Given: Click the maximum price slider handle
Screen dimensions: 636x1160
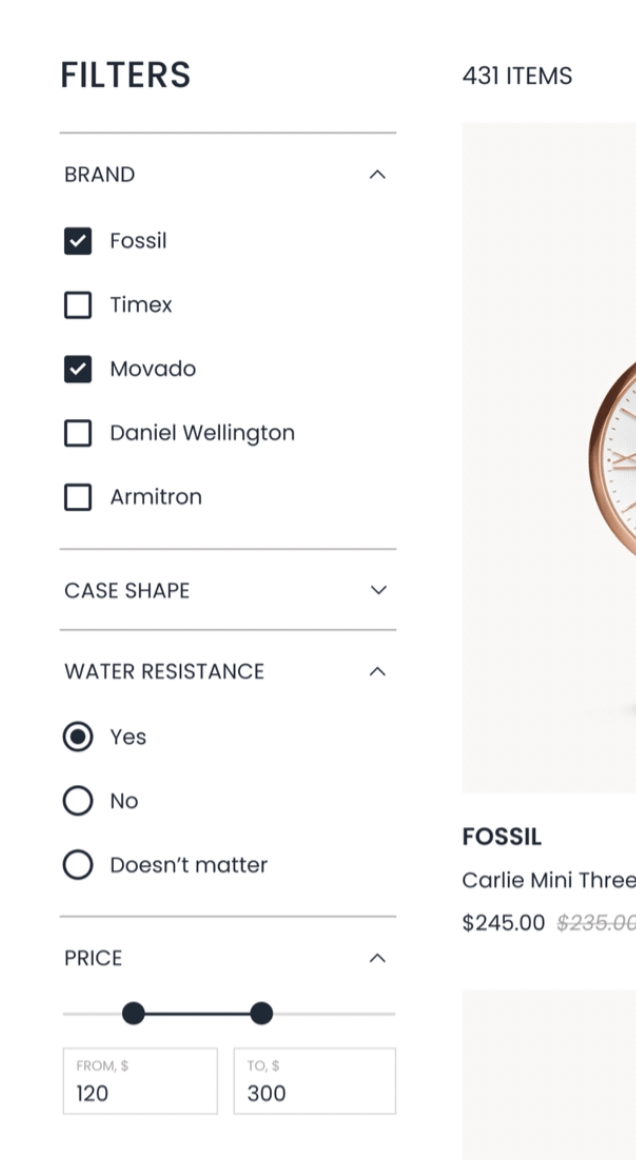Looking at the screenshot, I should pos(261,1014).
